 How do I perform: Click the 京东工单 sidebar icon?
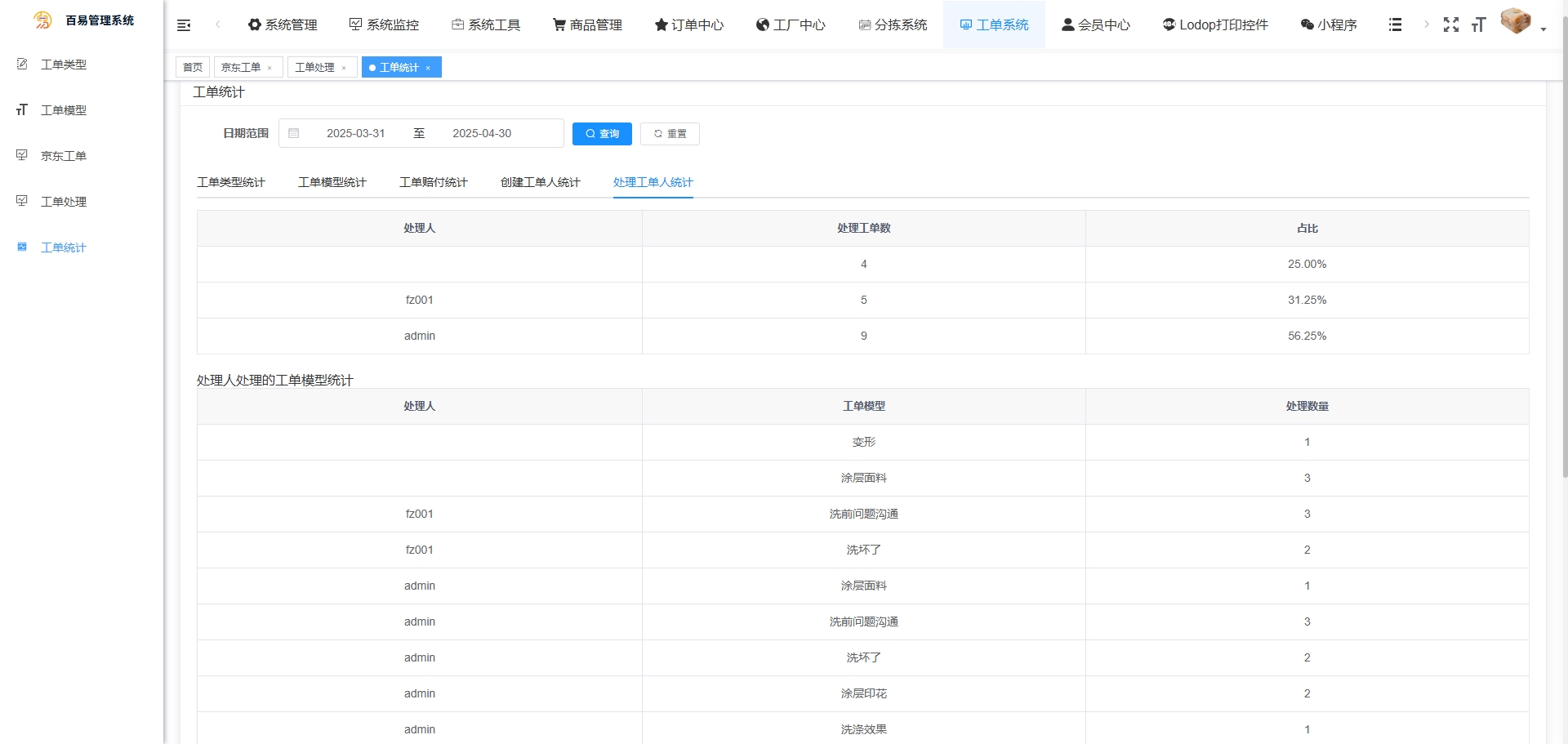[x=22, y=155]
